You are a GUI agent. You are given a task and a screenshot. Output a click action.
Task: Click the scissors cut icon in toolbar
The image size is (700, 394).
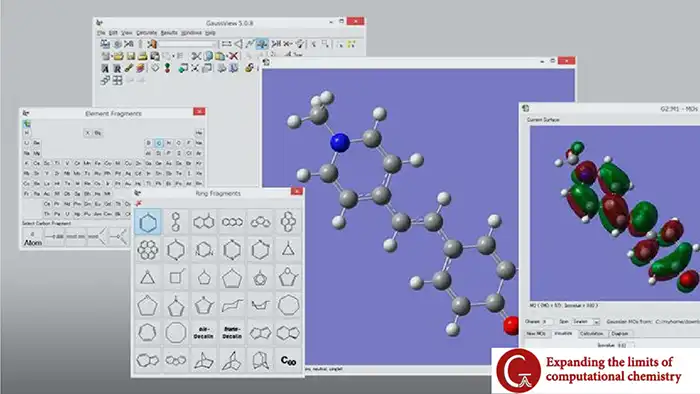click(x=196, y=56)
